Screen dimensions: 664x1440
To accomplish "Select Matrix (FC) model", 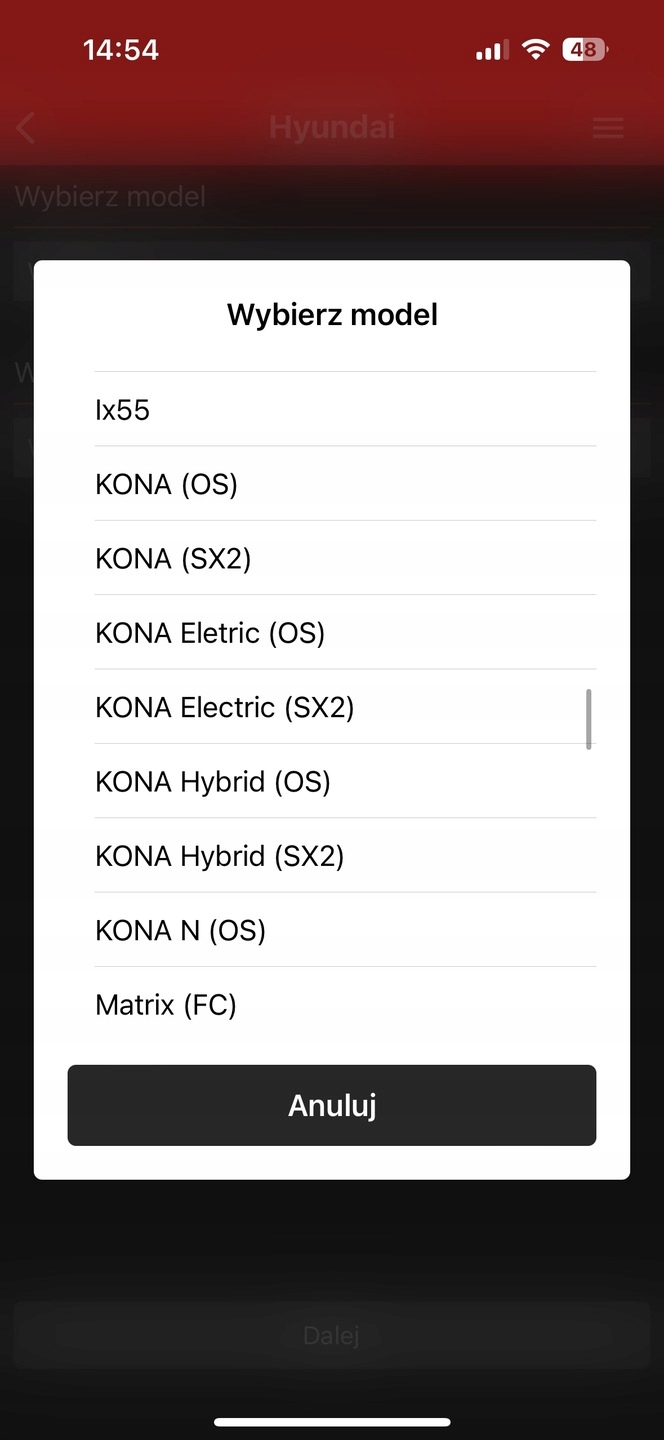I will [345, 1004].
